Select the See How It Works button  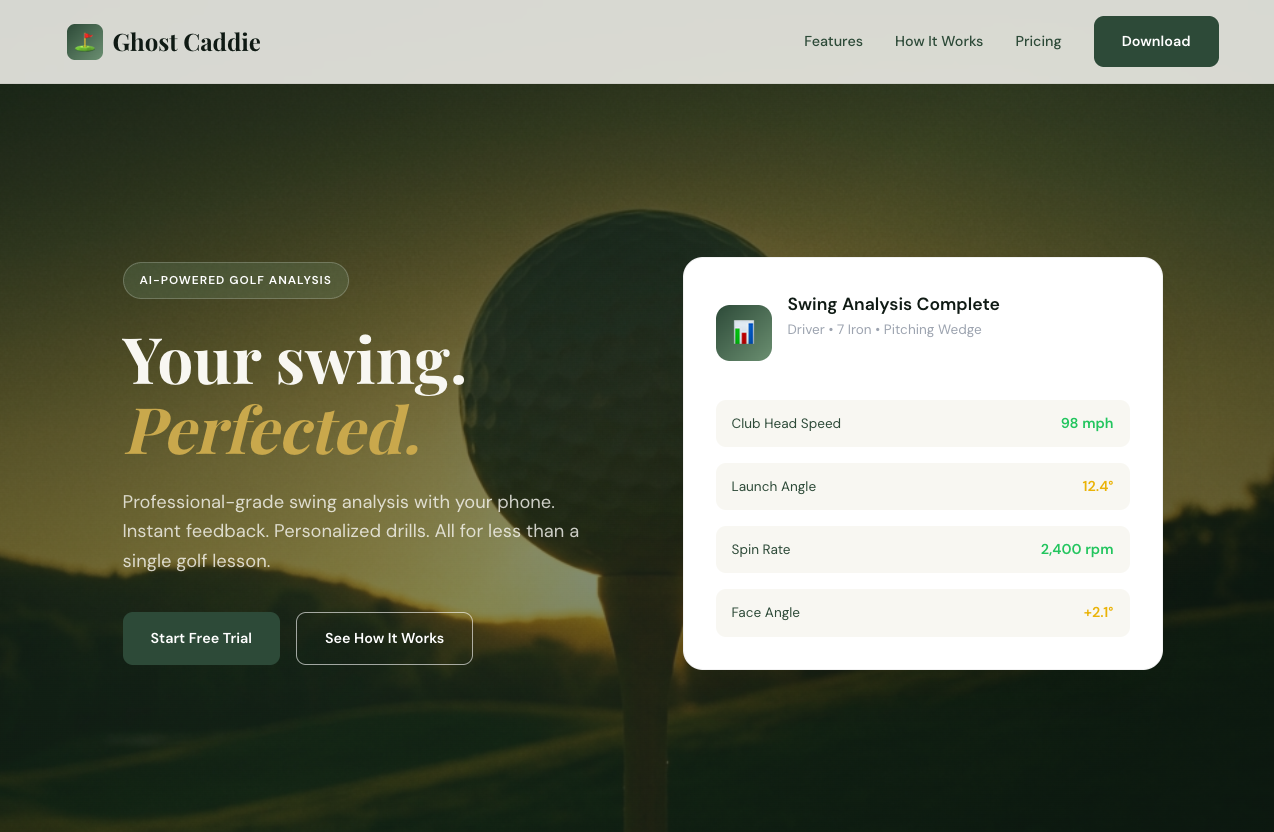[x=384, y=638]
